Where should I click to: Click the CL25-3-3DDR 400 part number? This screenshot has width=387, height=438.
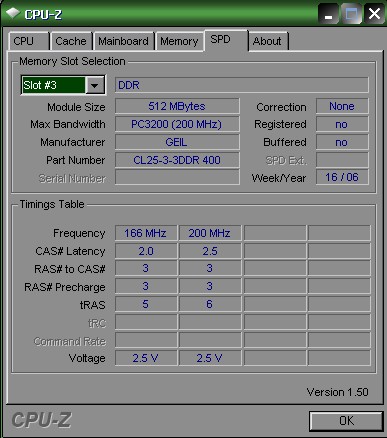(x=177, y=160)
